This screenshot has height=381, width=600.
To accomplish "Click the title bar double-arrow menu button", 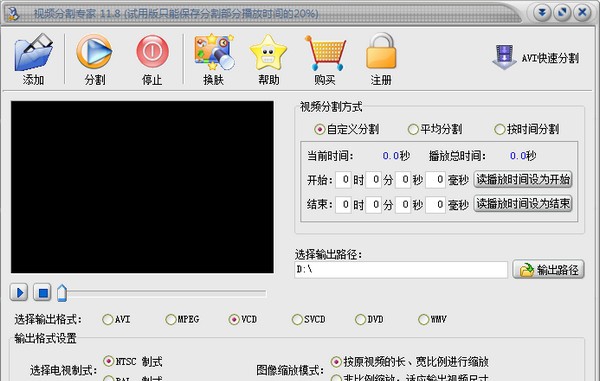I will coord(541,13).
